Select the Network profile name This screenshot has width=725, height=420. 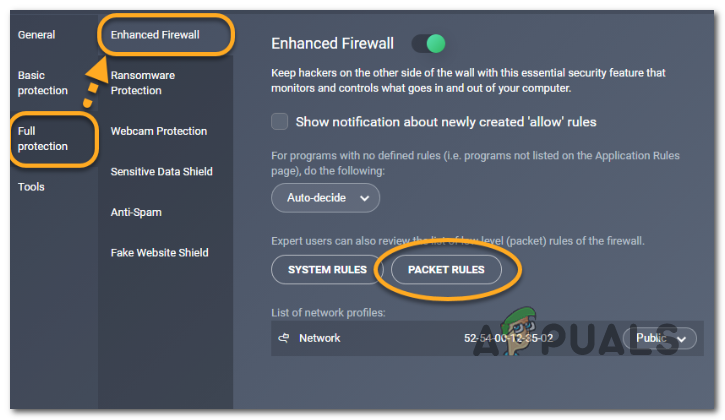[319, 338]
